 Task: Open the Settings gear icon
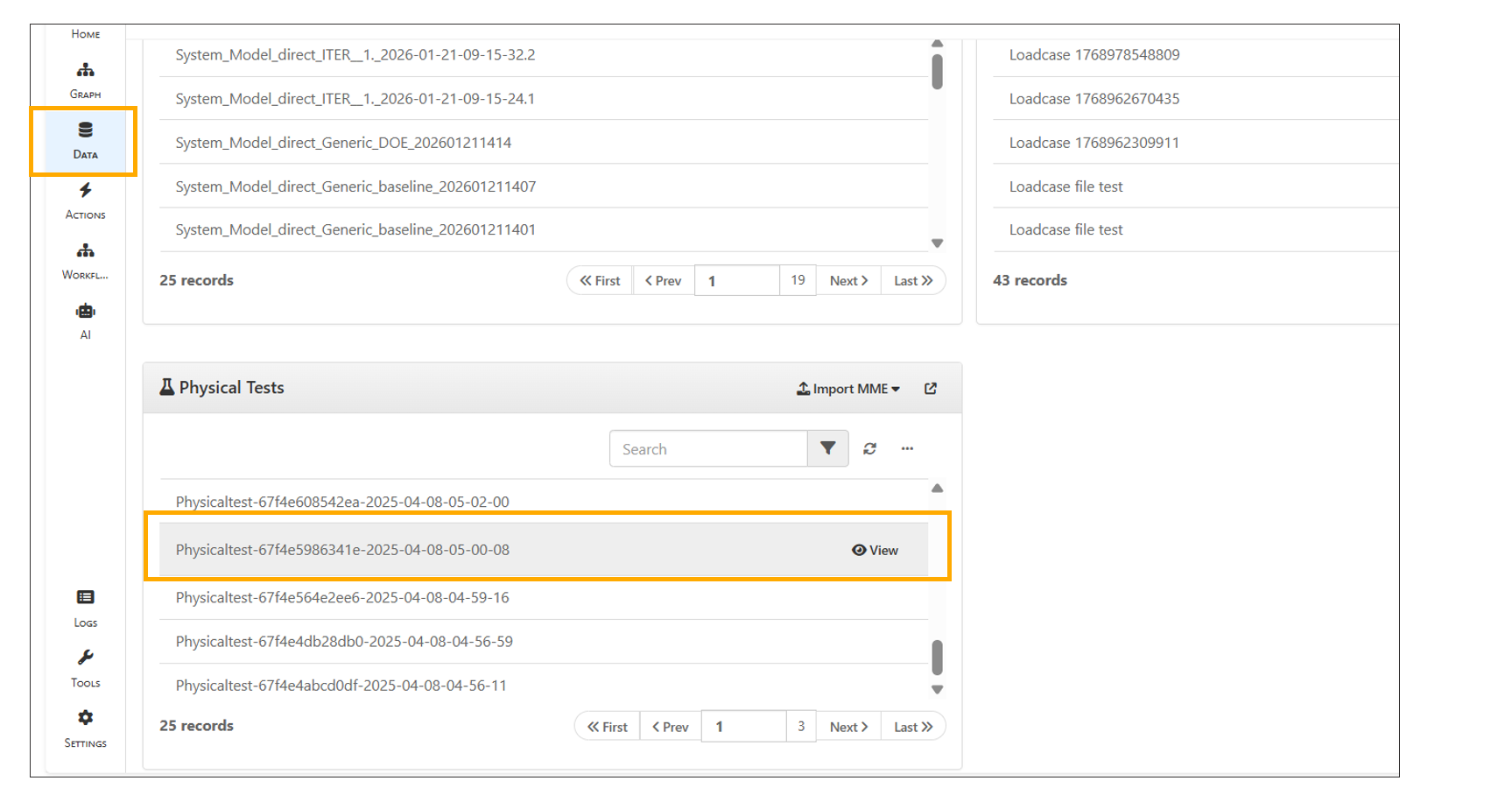85,728
